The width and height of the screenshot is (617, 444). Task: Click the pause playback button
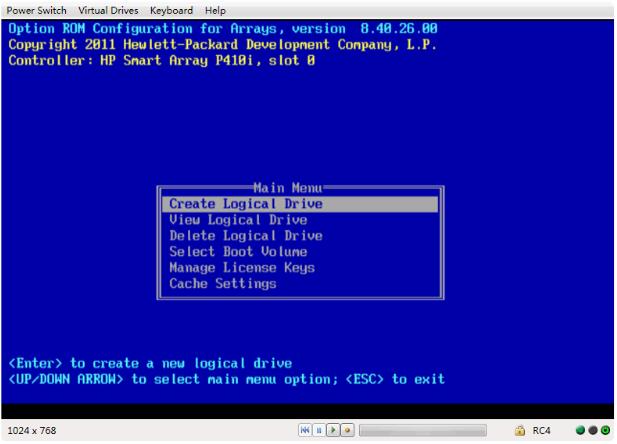tap(319, 430)
